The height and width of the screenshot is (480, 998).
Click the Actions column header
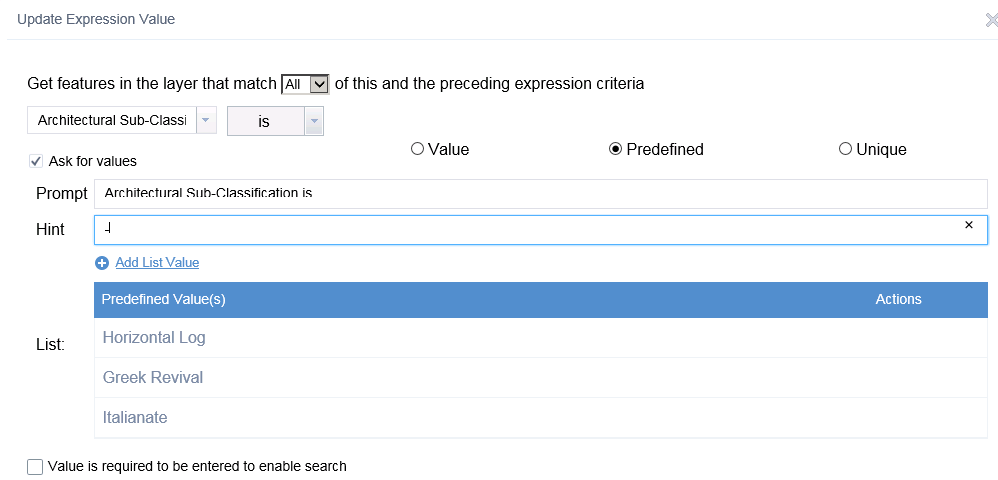point(898,299)
